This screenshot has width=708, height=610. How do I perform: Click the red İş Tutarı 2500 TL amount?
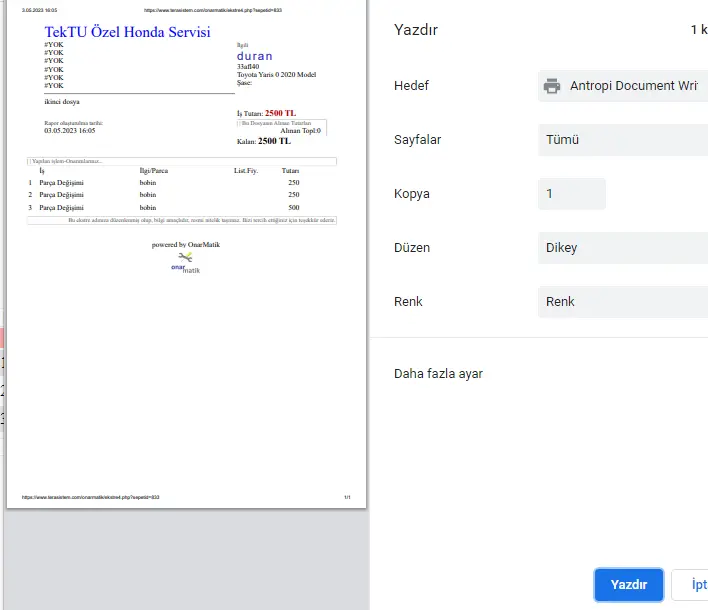coord(280,114)
